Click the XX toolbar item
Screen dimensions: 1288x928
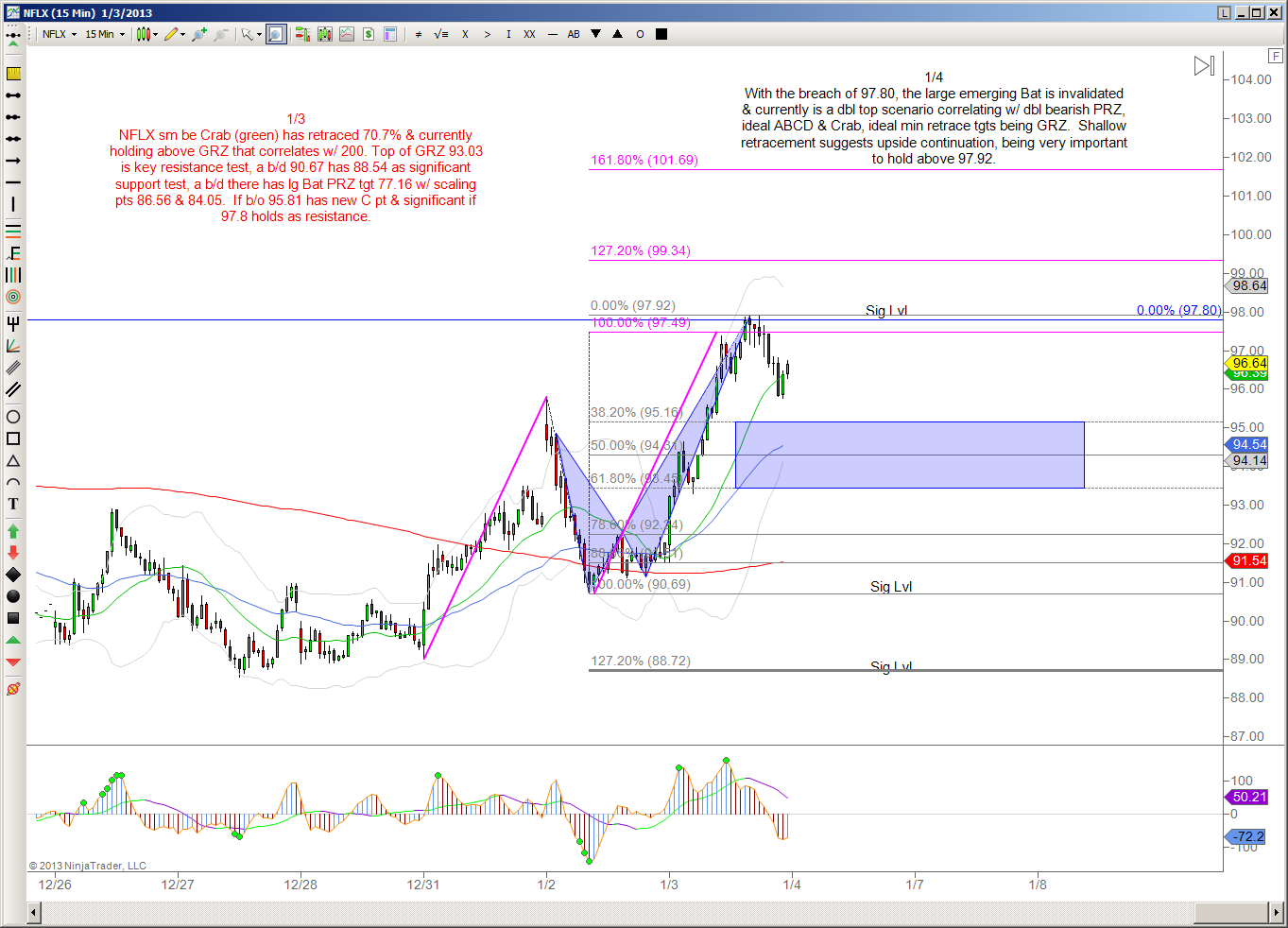coord(529,34)
